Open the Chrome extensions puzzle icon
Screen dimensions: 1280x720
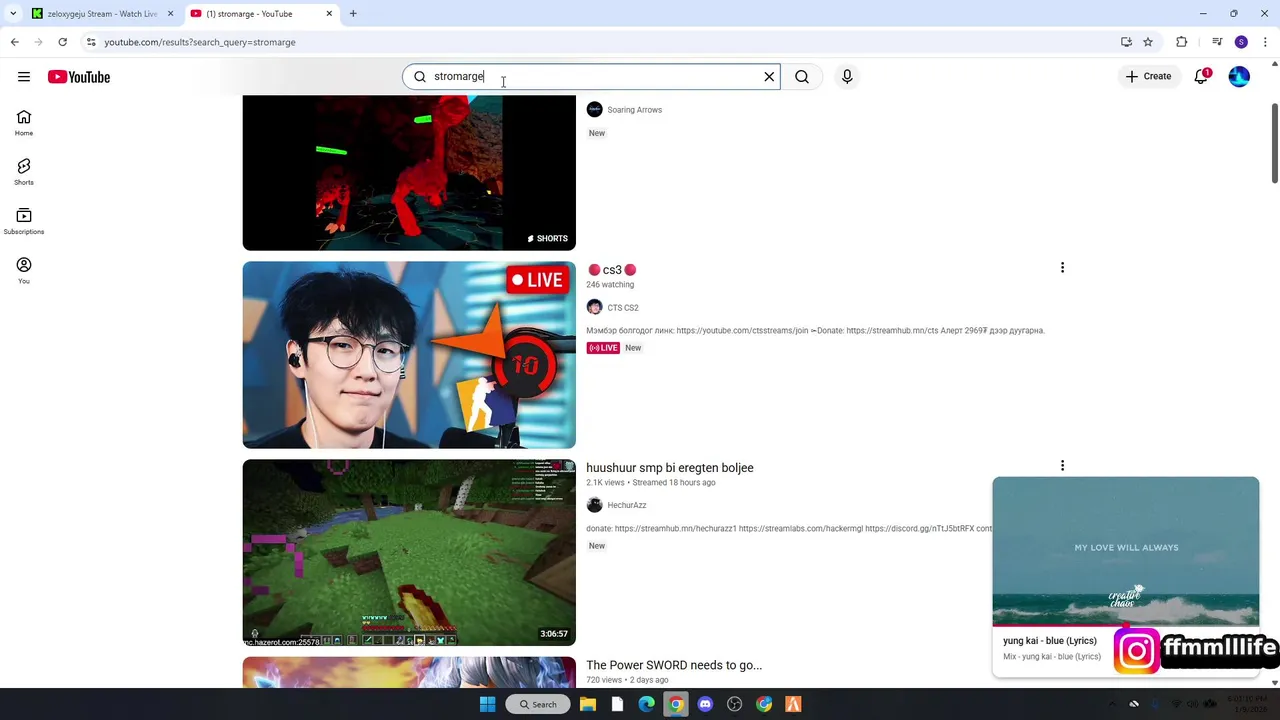(x=1182, y=42)
